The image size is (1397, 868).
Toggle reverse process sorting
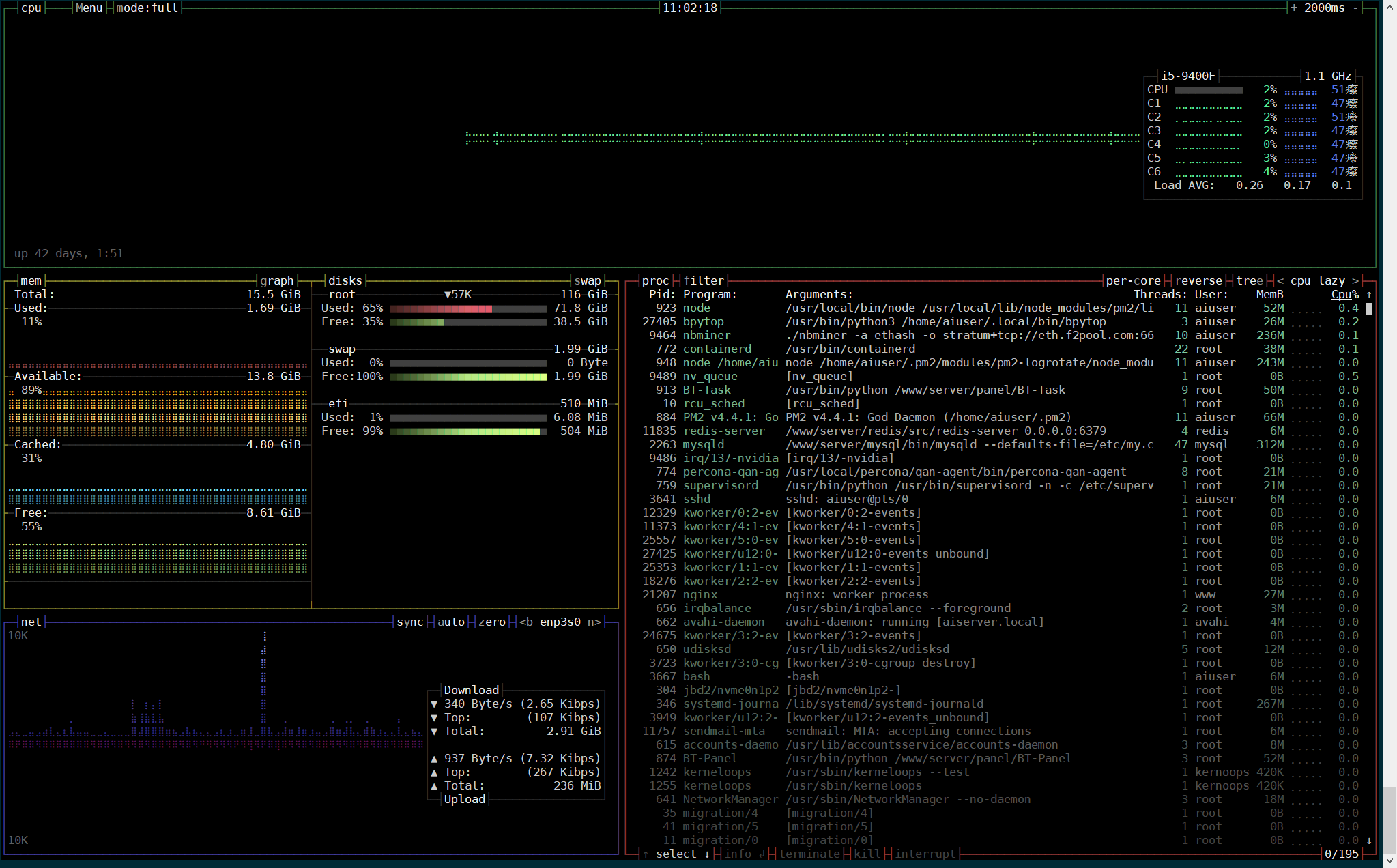point(1200,280)
